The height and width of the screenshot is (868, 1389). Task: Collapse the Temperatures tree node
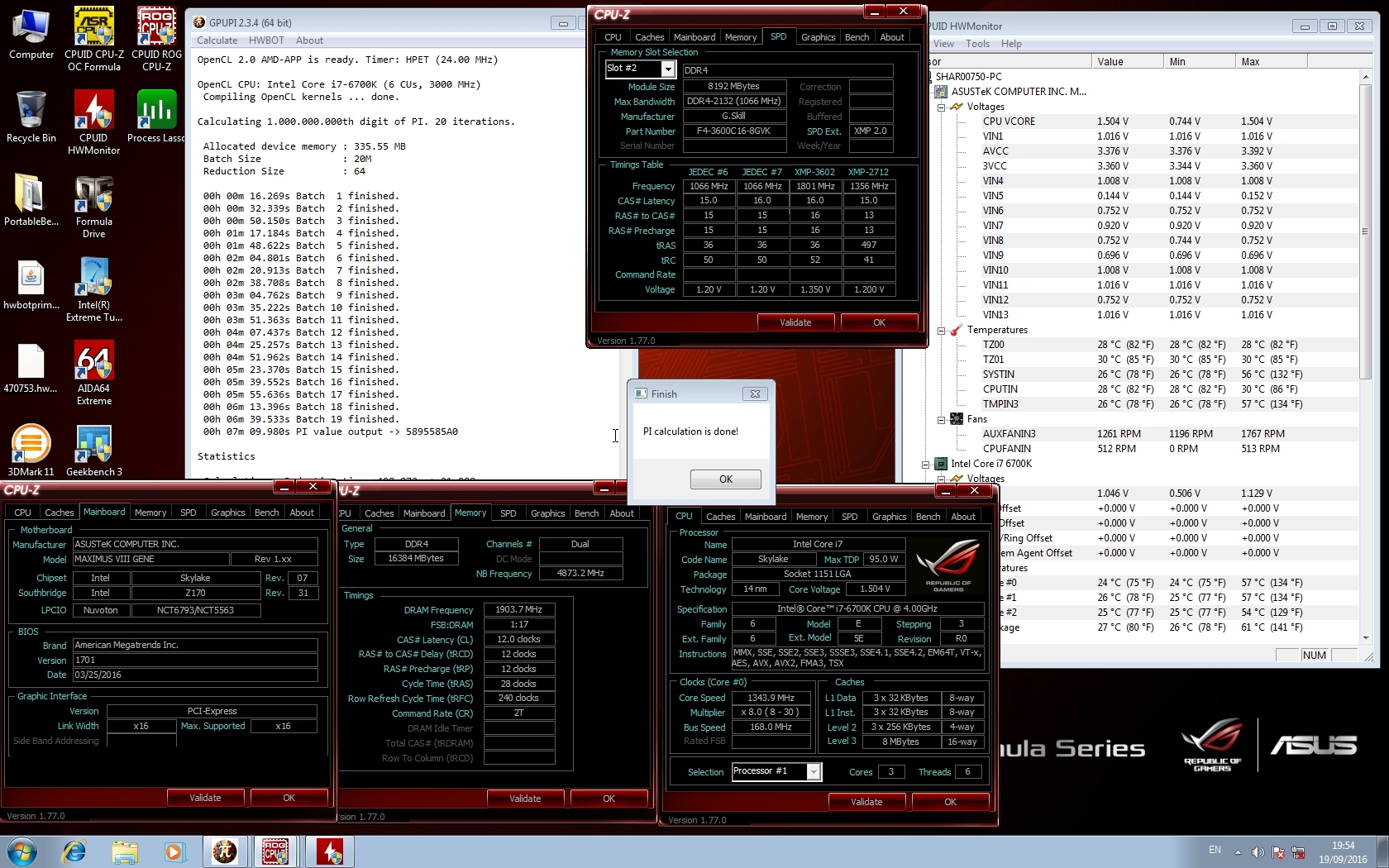tap(941, 330)
